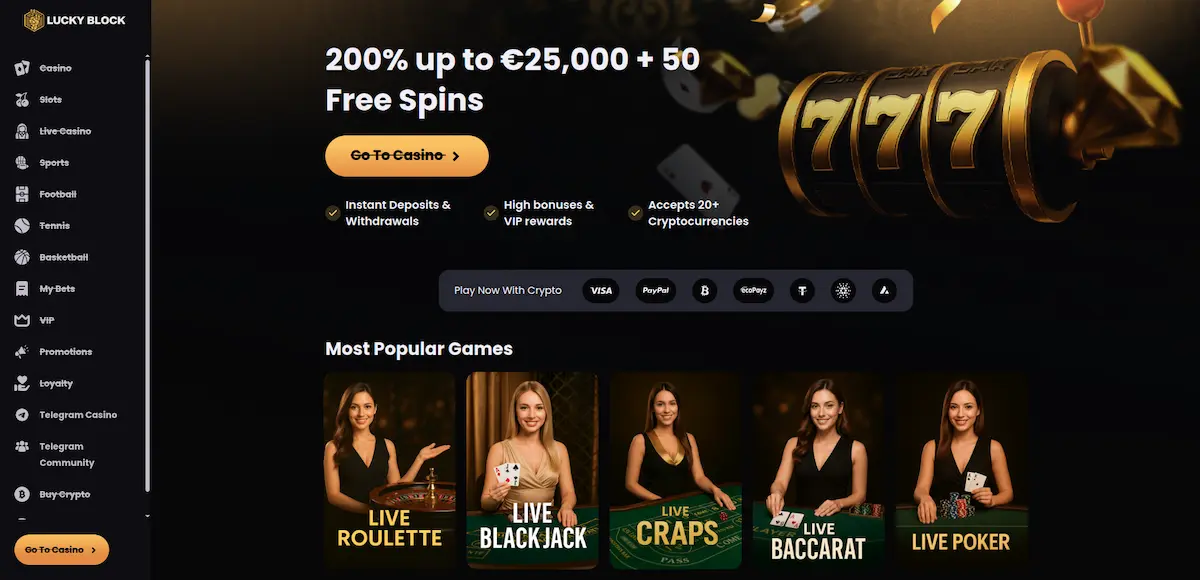Open Live Casino in the sidebar
Screen dimensions: 1200x580
point(53,131)
